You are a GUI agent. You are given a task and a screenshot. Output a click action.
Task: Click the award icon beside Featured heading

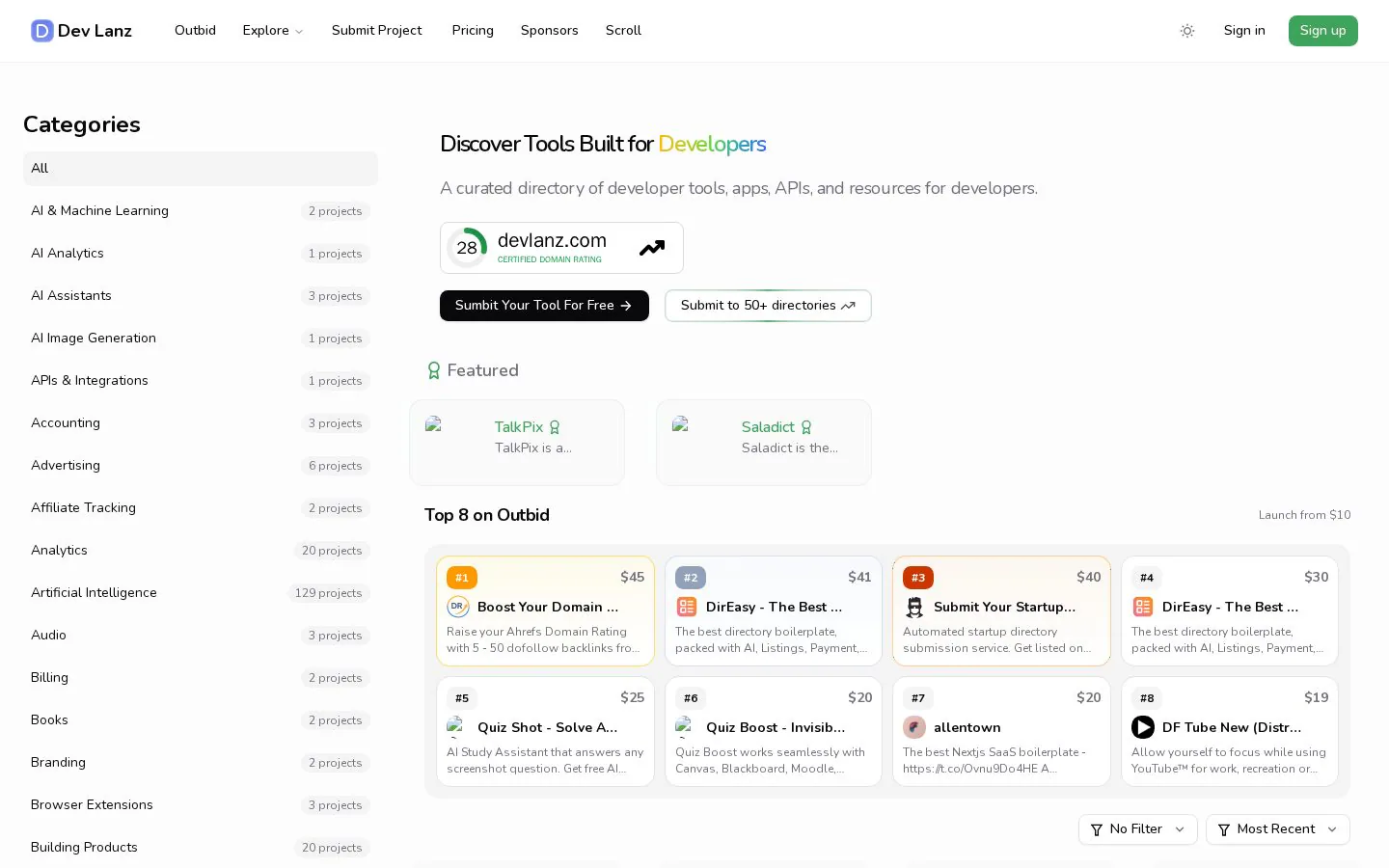[x=434, y=370]
